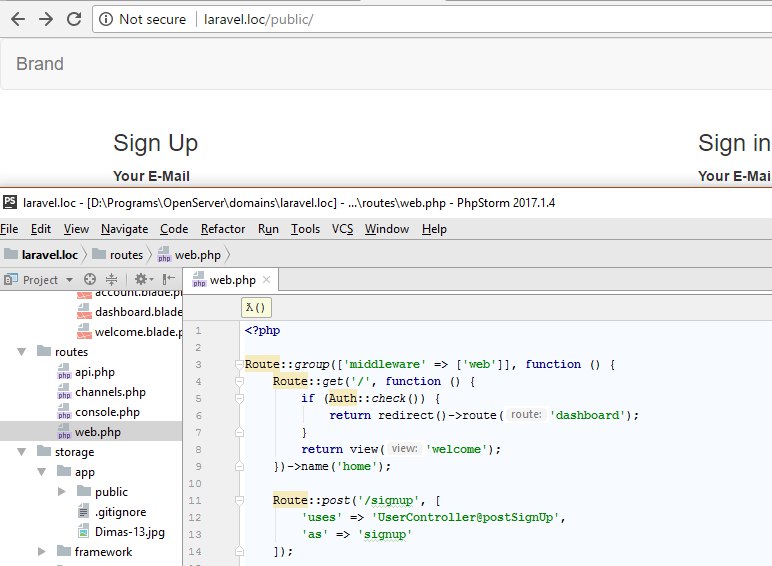Click the lambda breadcrumb above the code
Image resolution: width=772 pixels, height=566 pixels.
pyautogui.click(x=256, y=308)
